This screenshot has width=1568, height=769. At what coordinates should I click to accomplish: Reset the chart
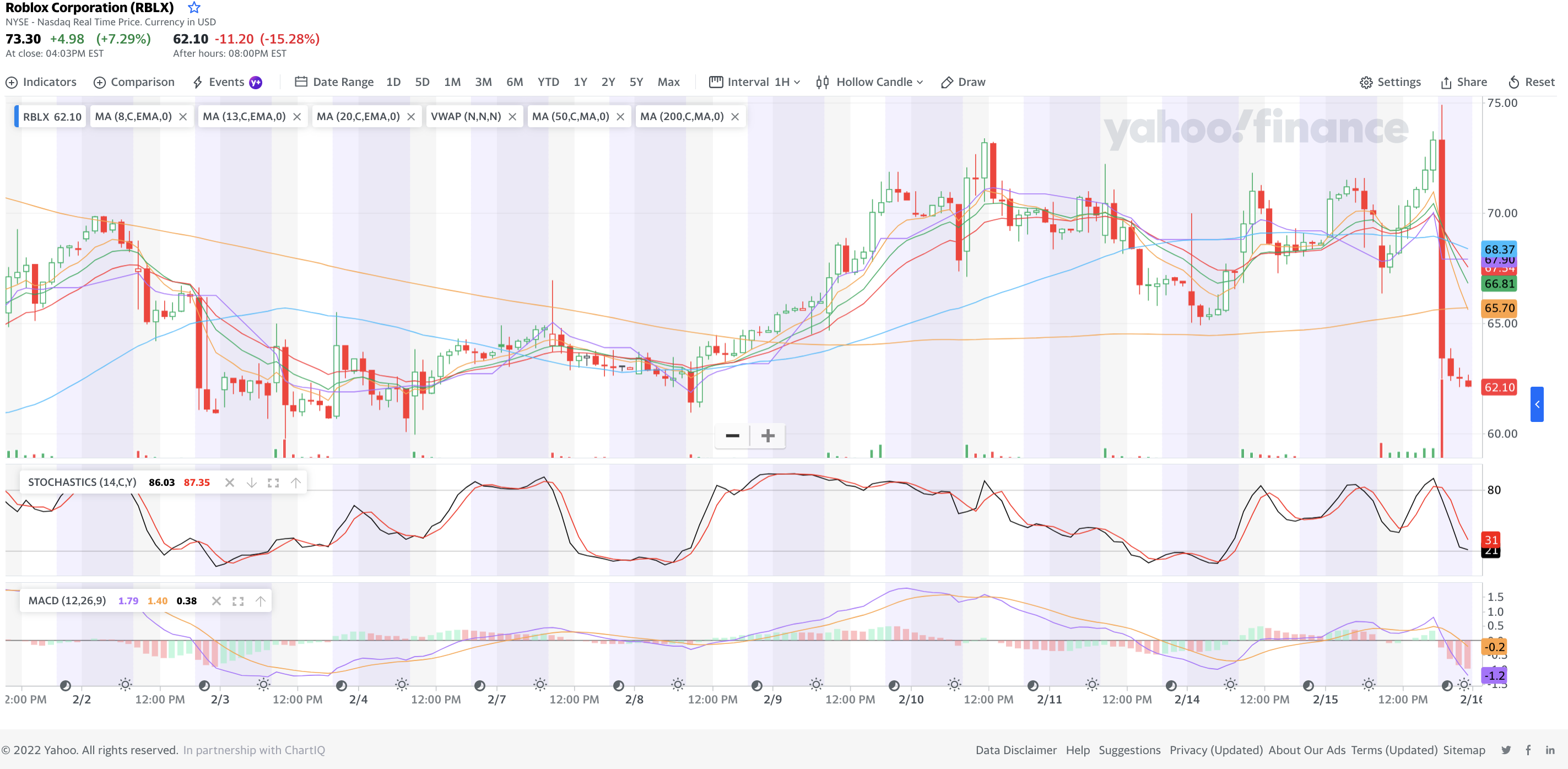pyautogui.click(x=1532, y=82)
